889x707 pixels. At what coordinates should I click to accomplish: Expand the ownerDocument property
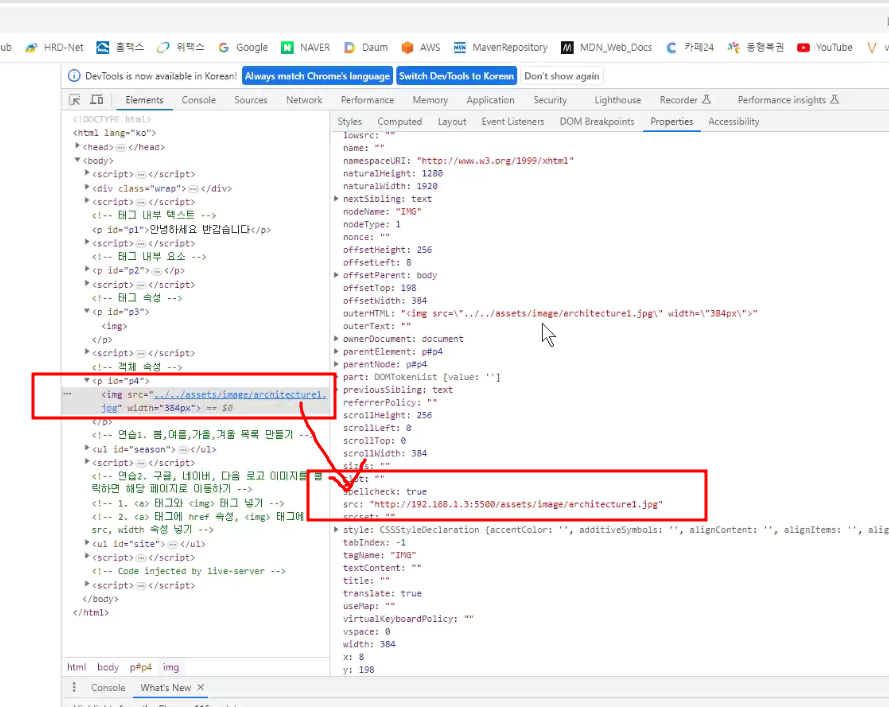[x=336, y=338]
